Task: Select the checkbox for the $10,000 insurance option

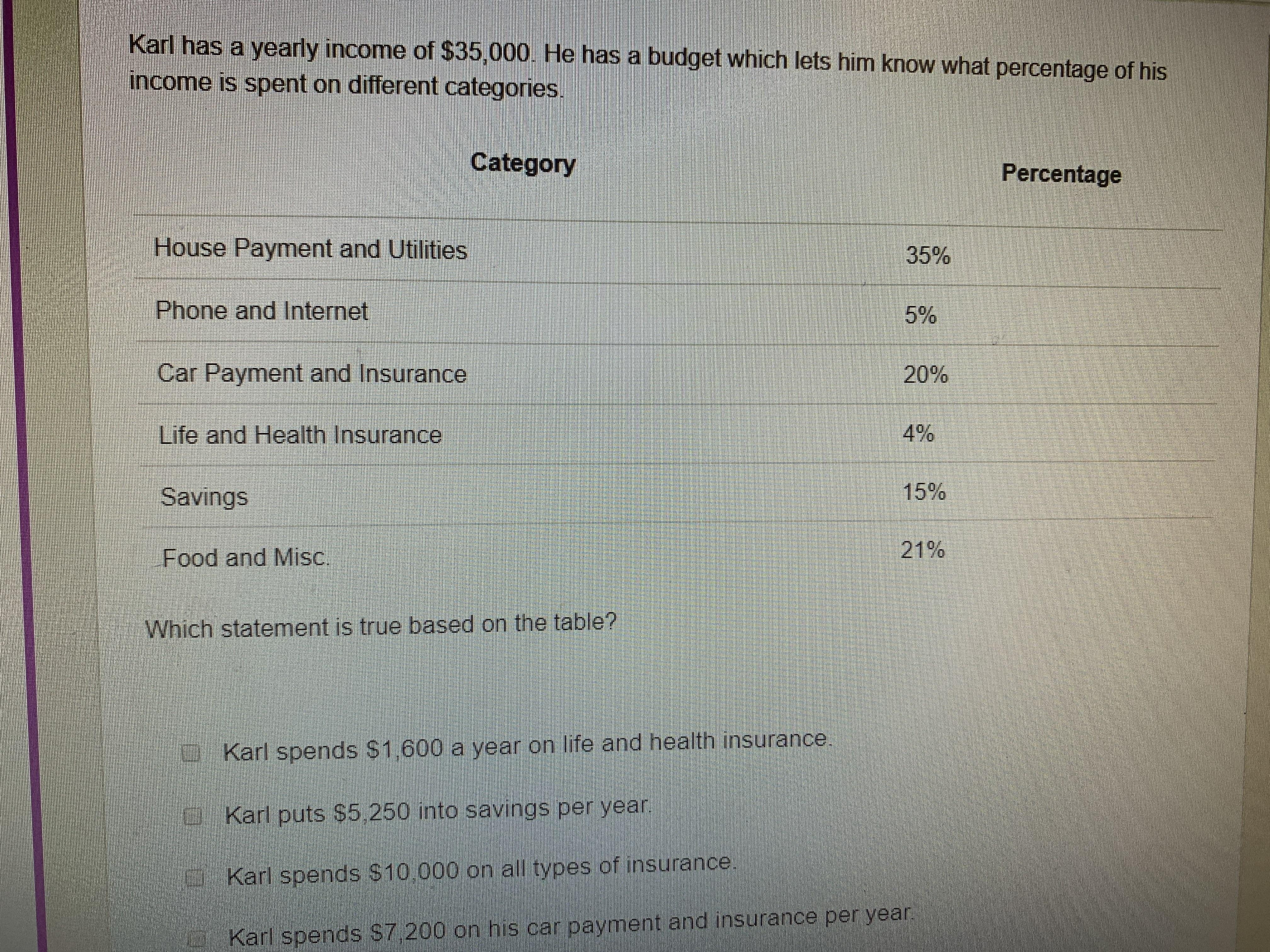Action: coord(195,877)
